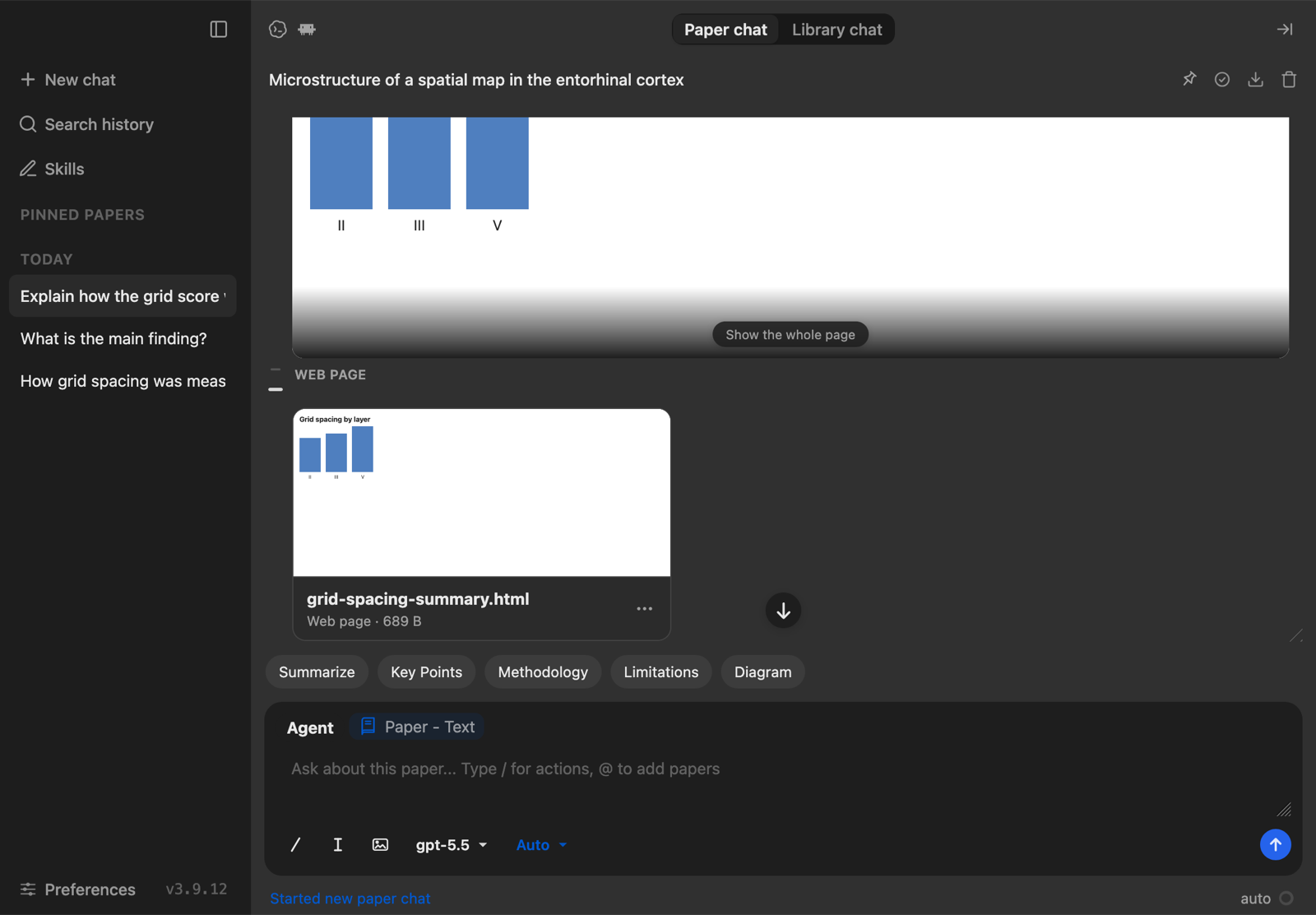Attach an image using the image icon
This screenshot has height=915, width=1316.
click(380, 845)
